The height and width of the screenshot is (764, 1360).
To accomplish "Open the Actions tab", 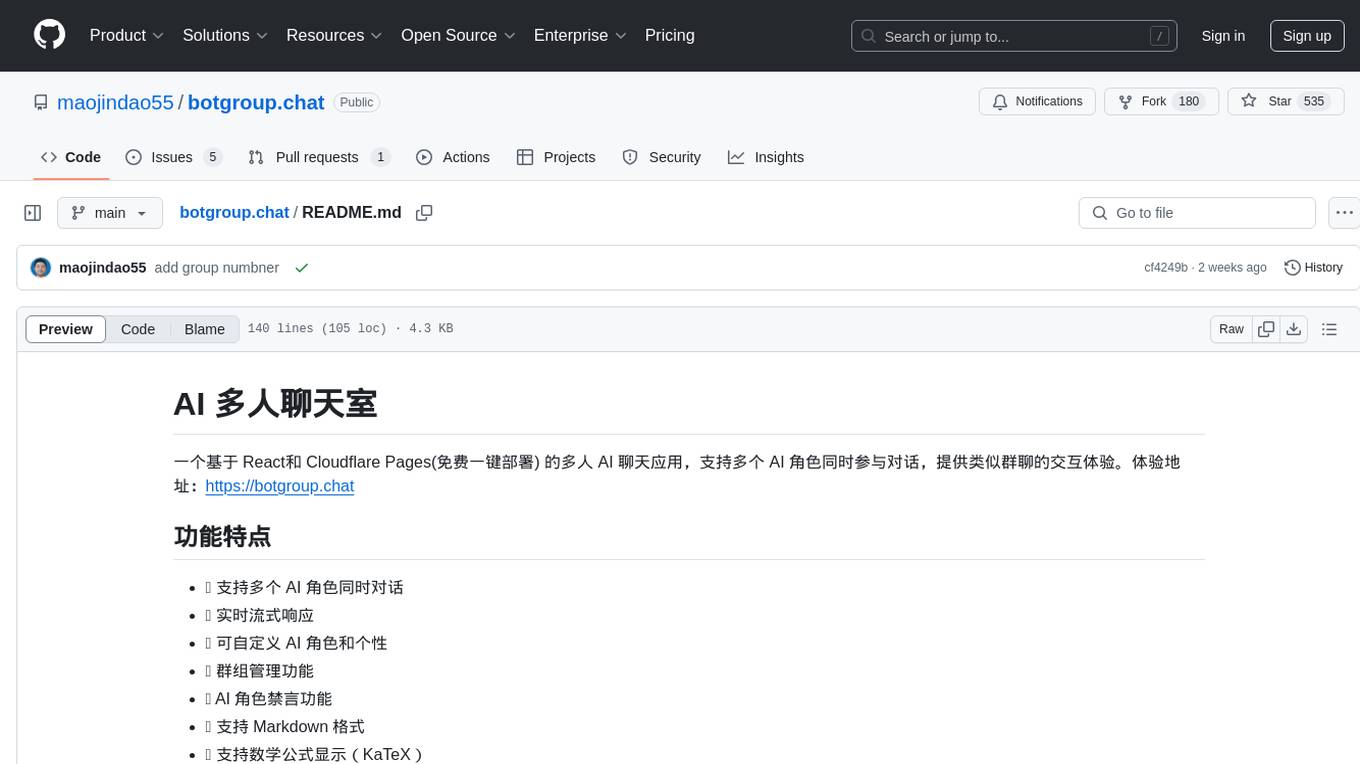I will click(x=453, y=157).
